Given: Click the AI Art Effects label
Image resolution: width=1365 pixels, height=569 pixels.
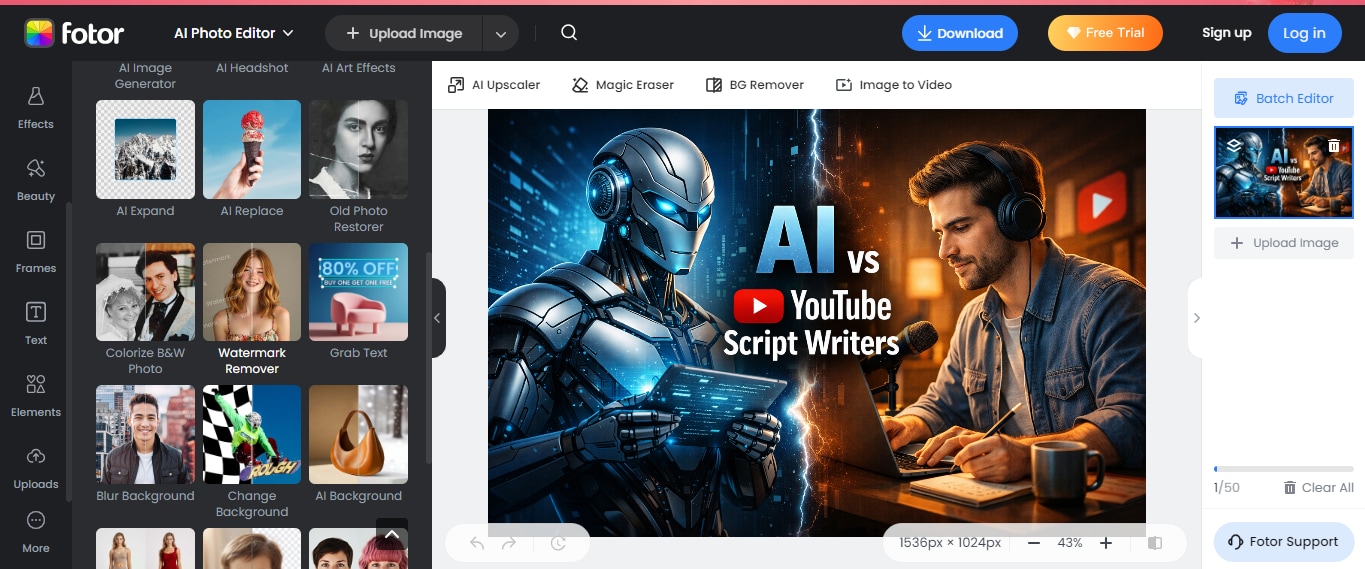Looking at the screenshot, I should coord(358,68).
